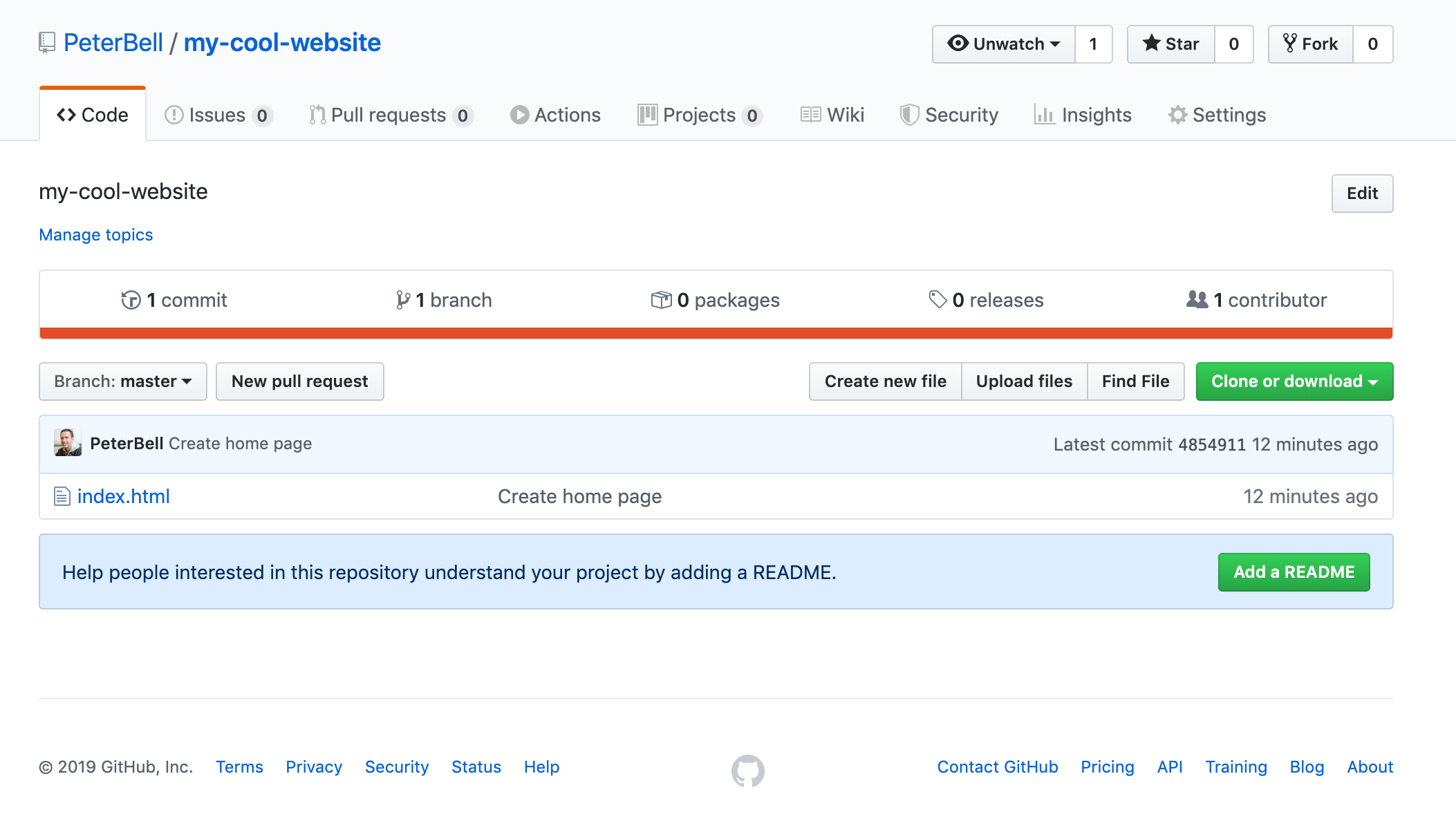Fork the repository
The image size is (1456, 821).
(x=1311, y=44)
